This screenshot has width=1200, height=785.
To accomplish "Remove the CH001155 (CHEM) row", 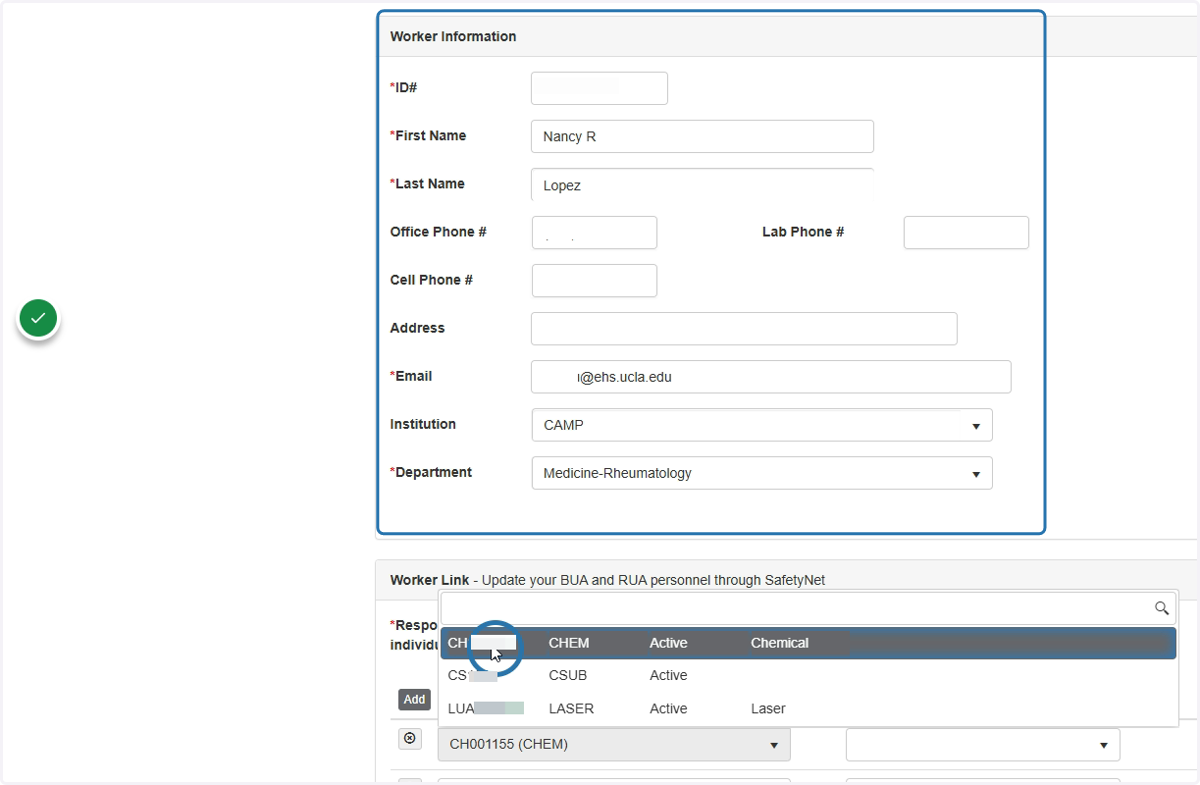I will (409, 739).
